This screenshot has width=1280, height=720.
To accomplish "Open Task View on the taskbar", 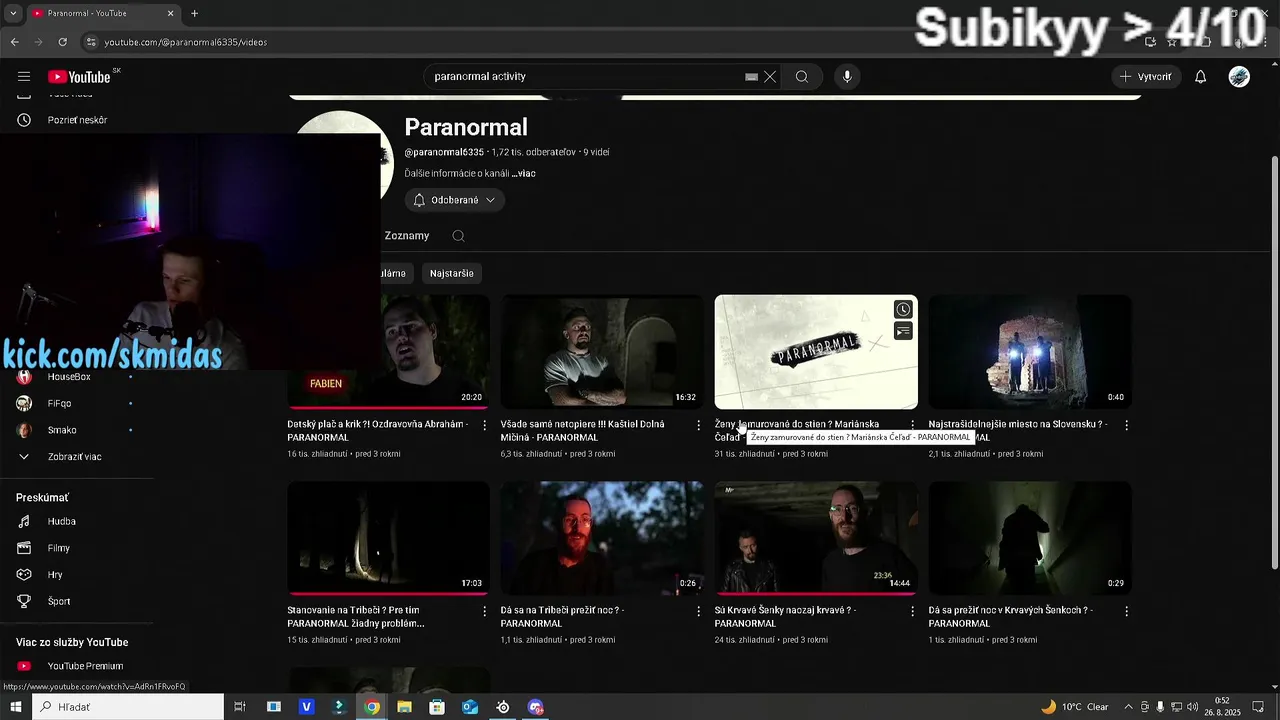I will click(x=240, y=707).
